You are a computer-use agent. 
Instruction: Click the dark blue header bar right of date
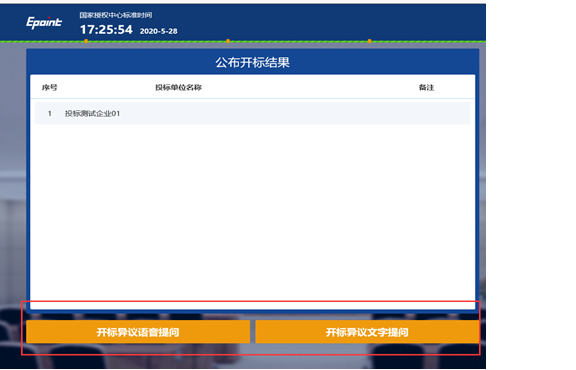331,22
